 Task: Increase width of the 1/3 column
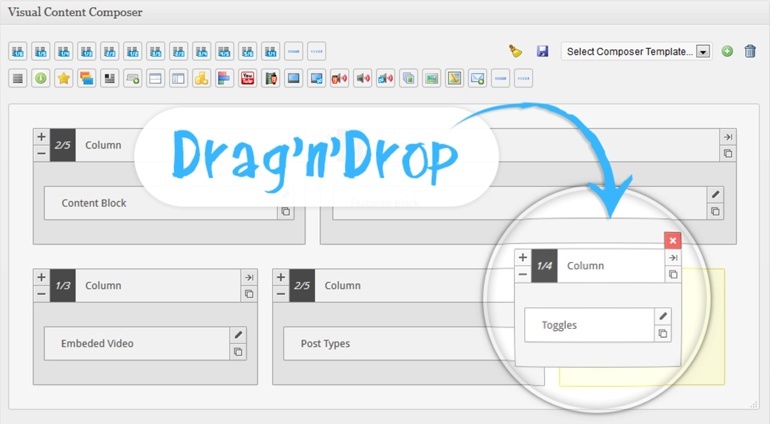point(41,277)
